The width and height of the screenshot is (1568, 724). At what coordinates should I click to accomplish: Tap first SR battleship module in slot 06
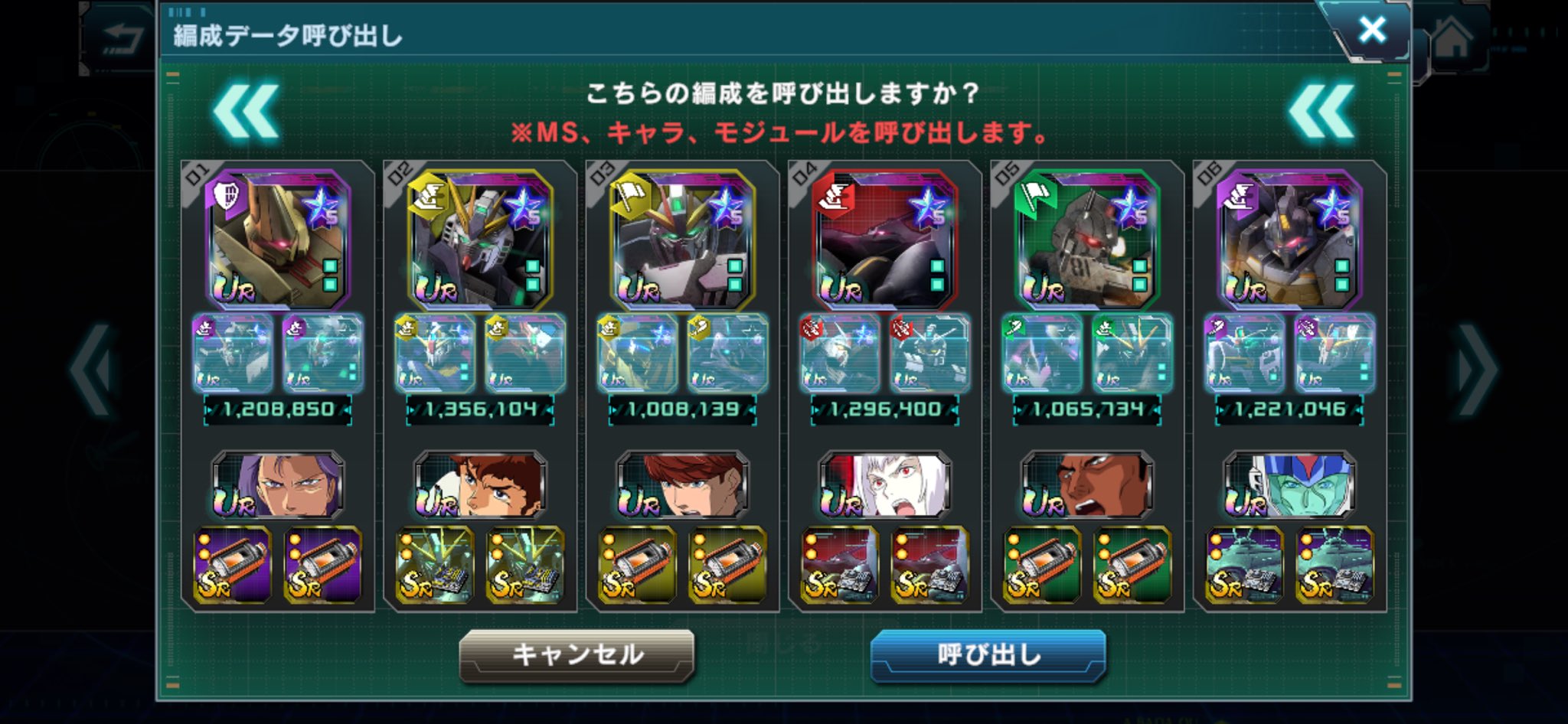(x=1244, y=565)
